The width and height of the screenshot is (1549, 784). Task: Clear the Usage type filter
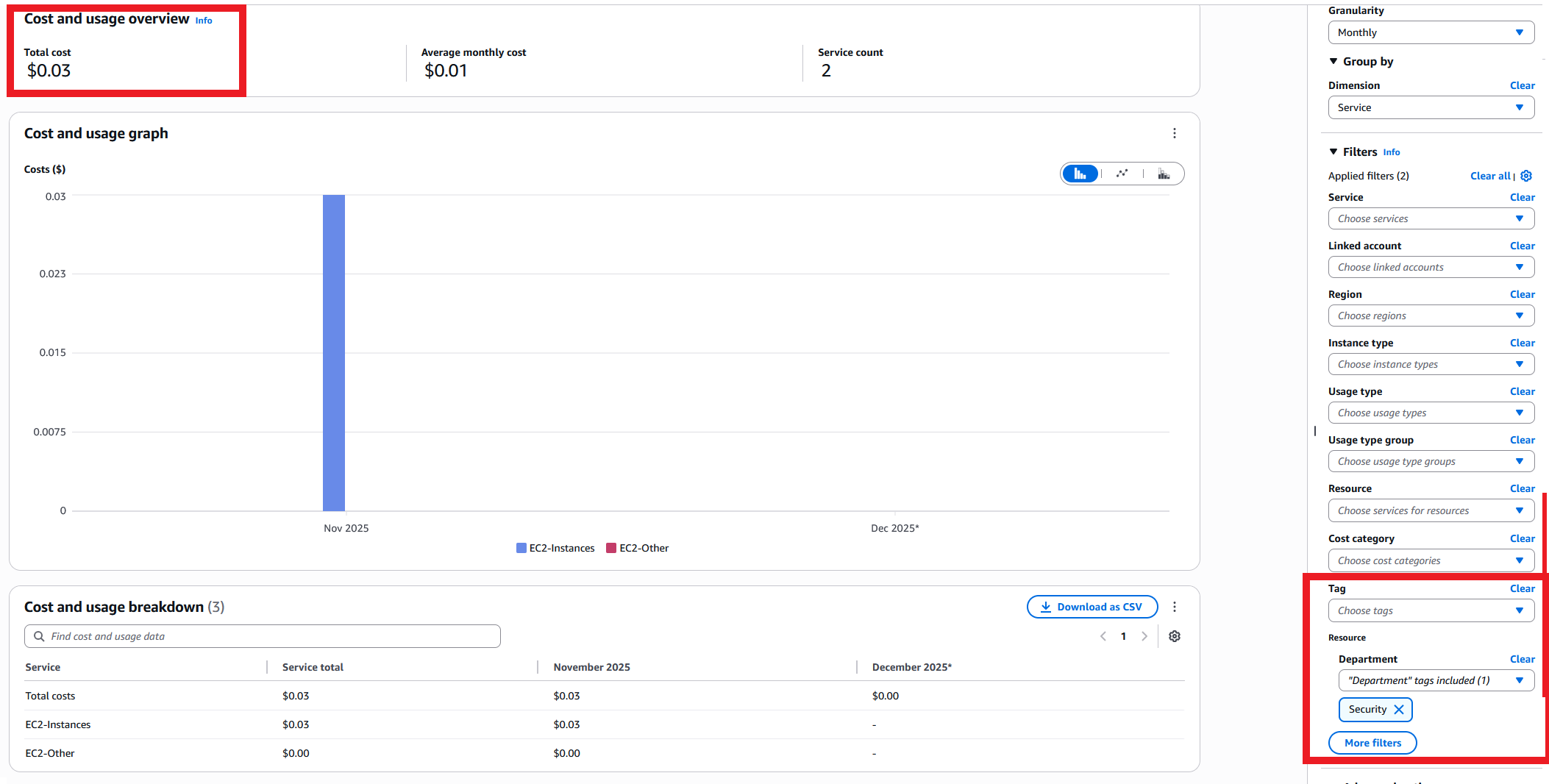1522,391
